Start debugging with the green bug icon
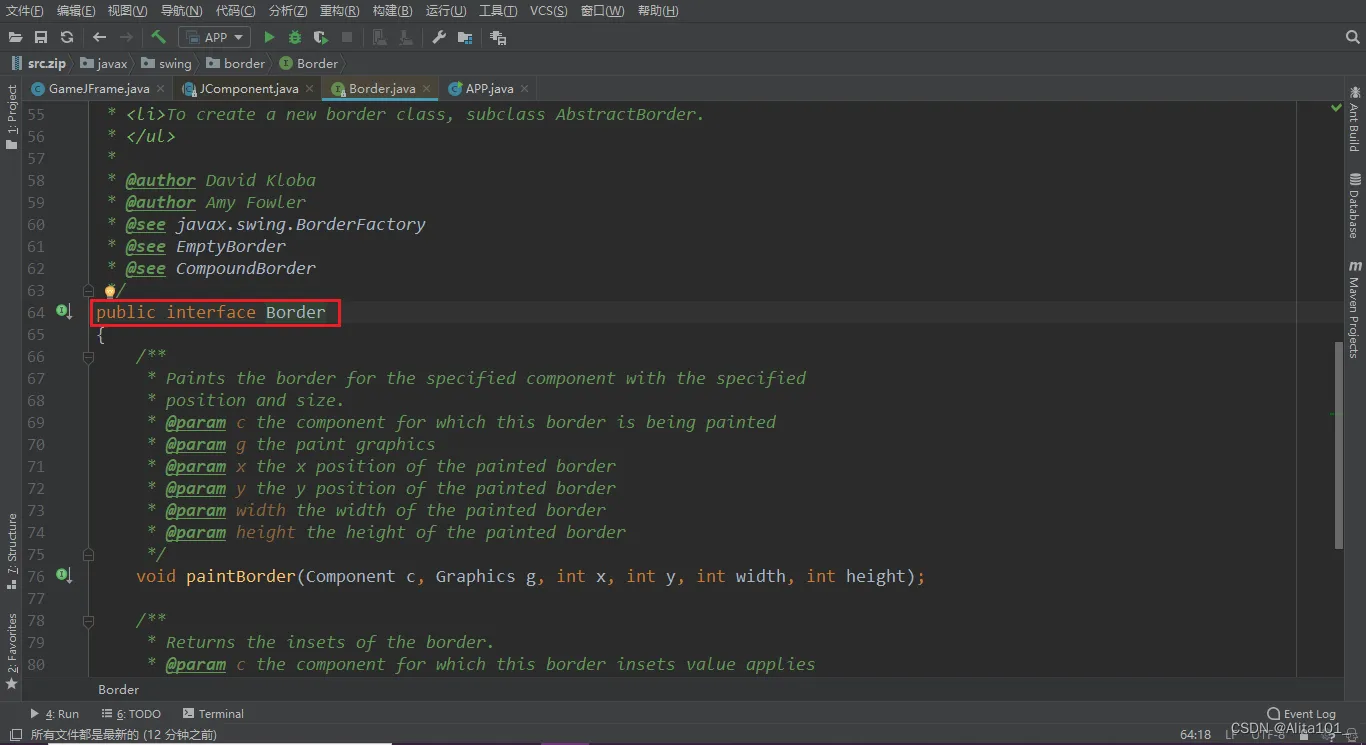 pyautogui.click(x=294, y=37)
